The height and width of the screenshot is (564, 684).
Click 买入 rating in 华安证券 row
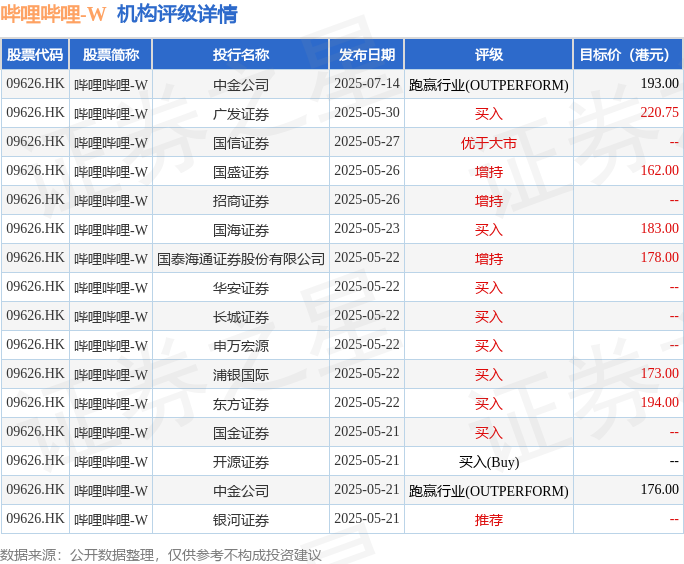(x=489, y=288)
